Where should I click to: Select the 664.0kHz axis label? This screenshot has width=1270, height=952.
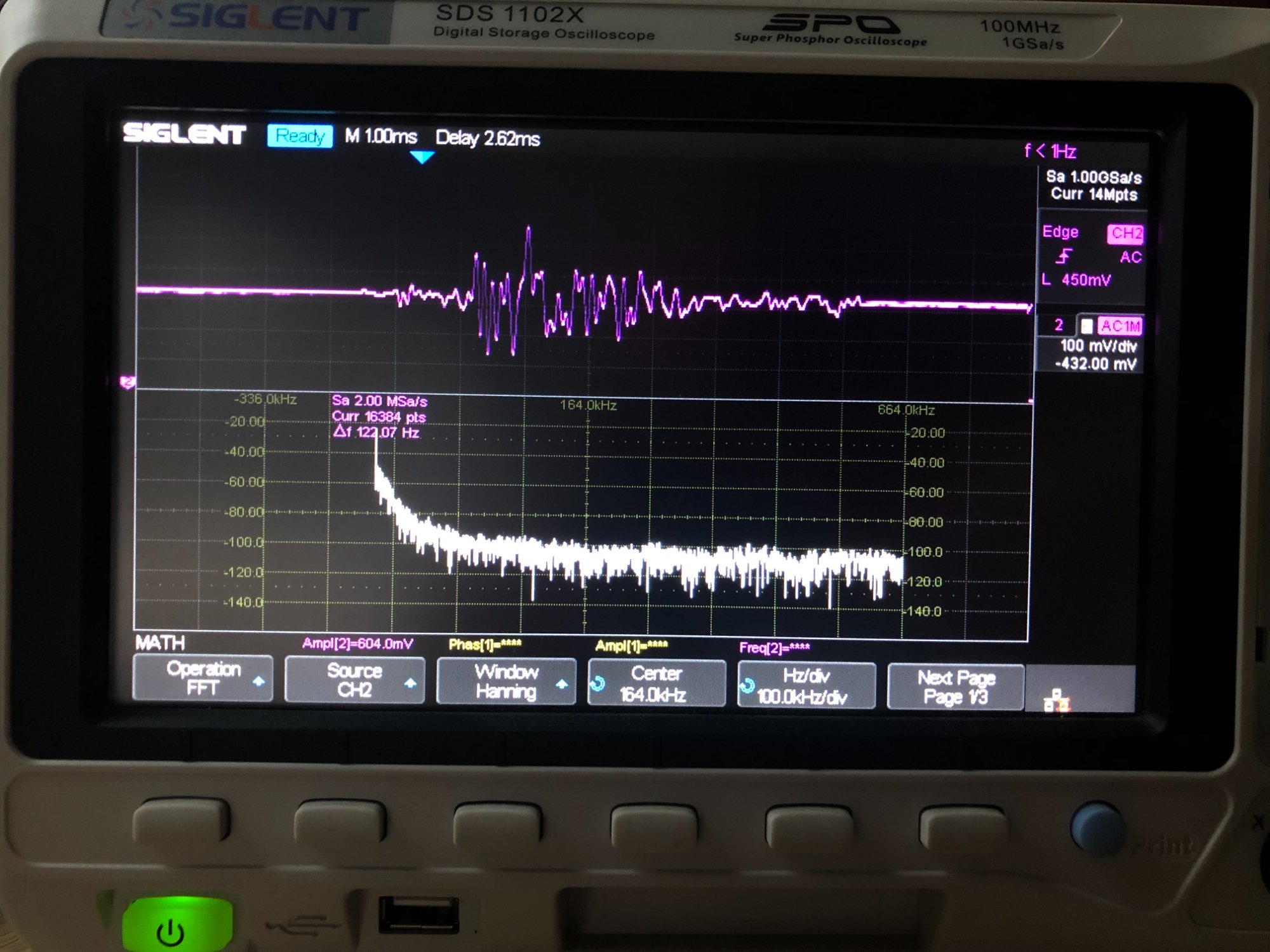tap(906, 410)
